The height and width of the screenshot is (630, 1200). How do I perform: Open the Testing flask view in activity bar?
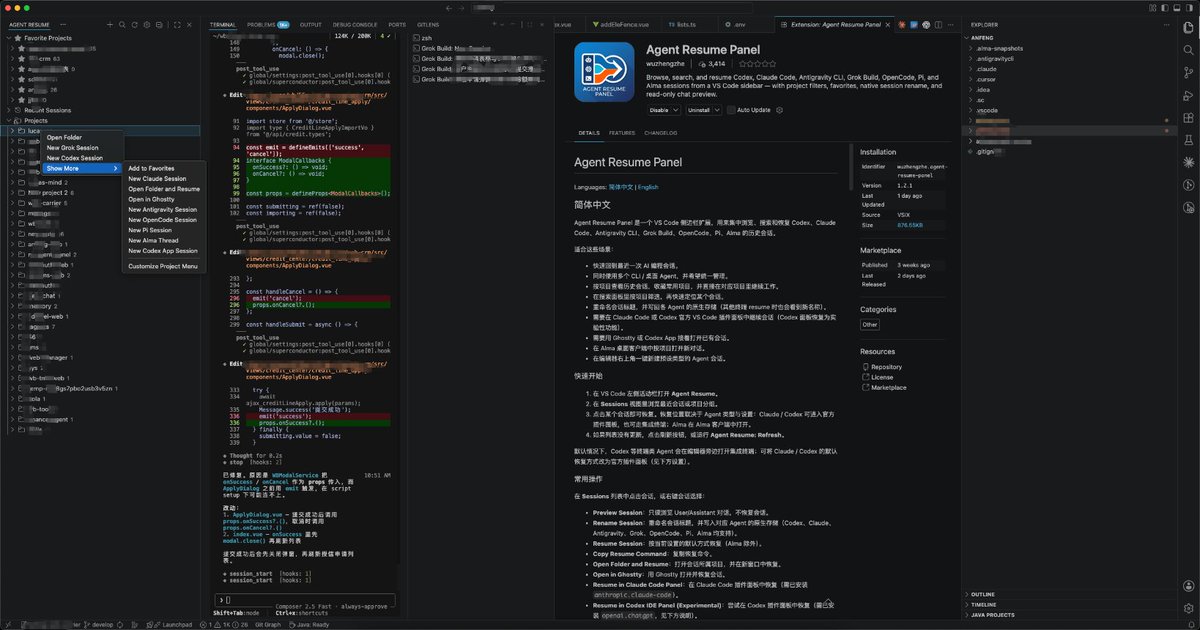pyautogui.click(x=1189, y=140)
